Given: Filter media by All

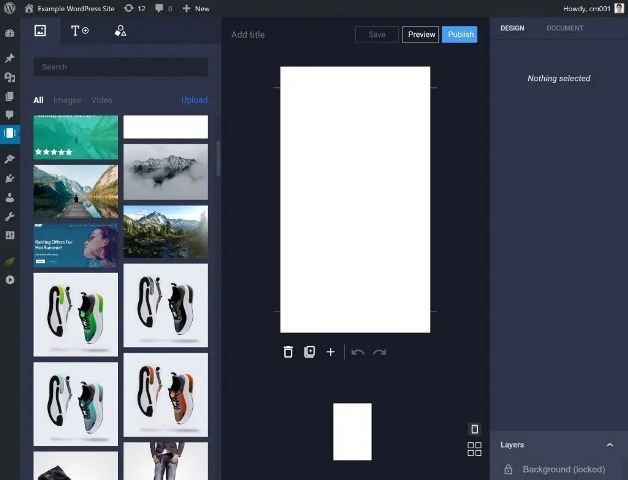Looking at the screenshot, I should (x=38, y=100).
